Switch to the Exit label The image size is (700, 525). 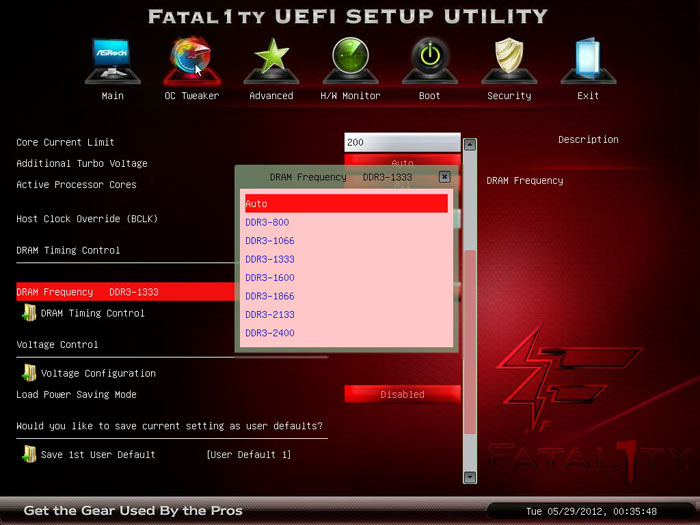[588, 96]
